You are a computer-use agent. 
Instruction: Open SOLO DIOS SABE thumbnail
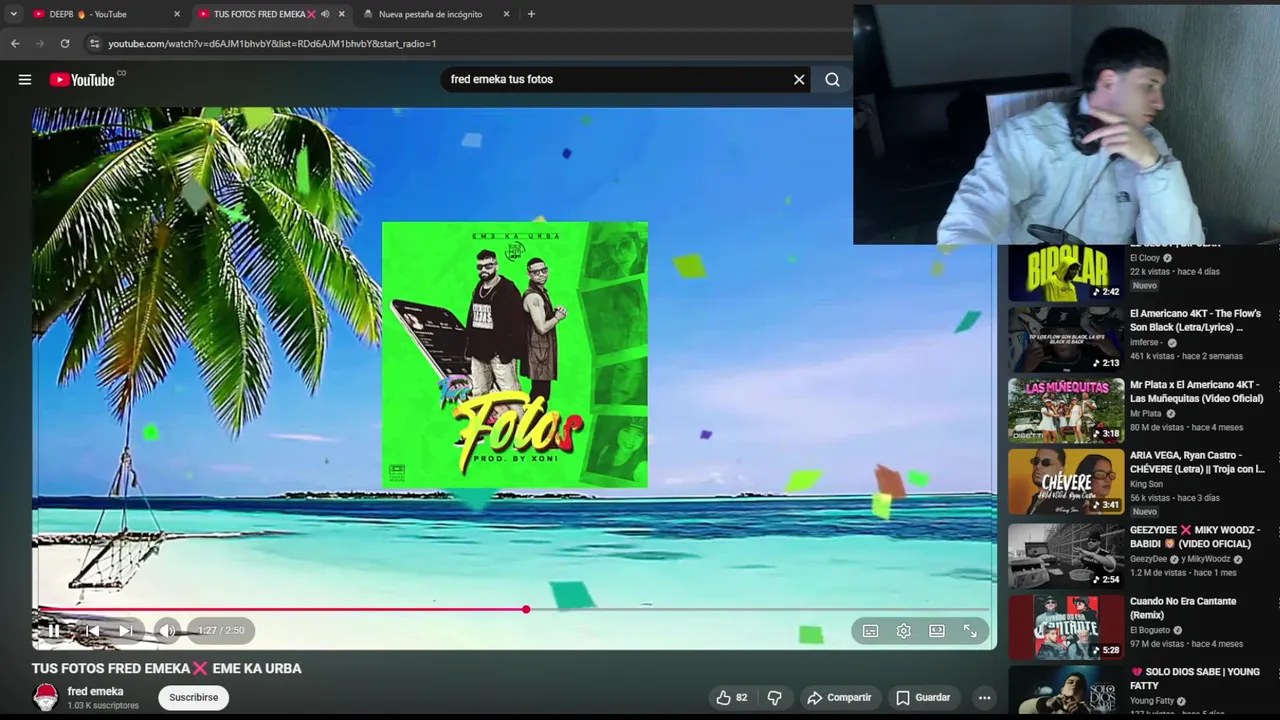1066,692
